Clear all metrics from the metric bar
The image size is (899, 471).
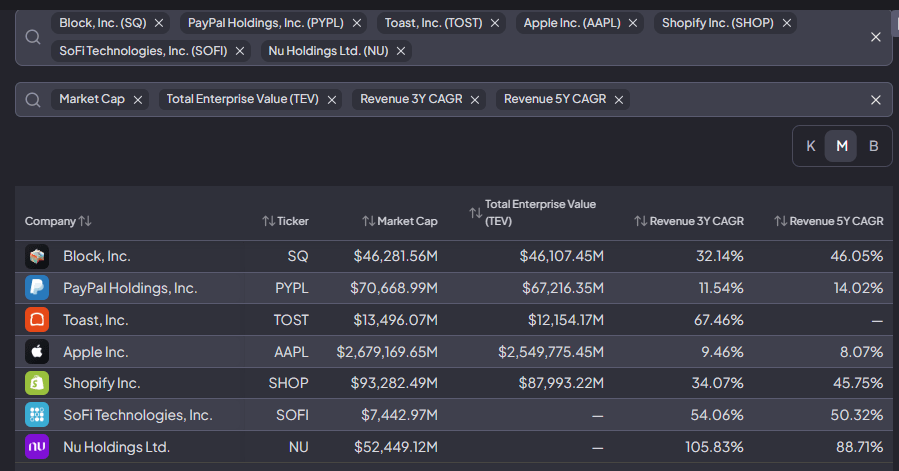click(875, 100)
